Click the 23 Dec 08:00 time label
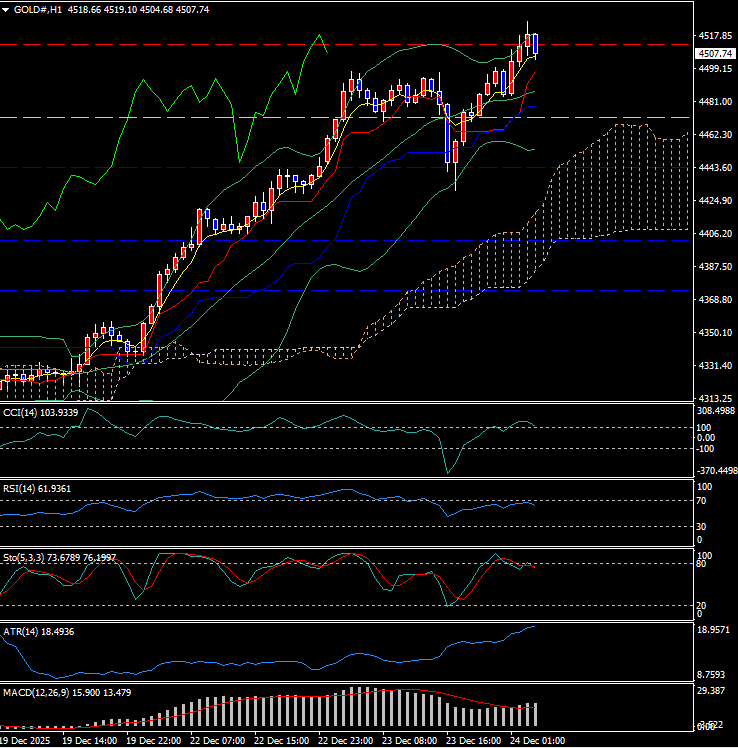This screenshot has height=748, width=738. click(410, 741)
